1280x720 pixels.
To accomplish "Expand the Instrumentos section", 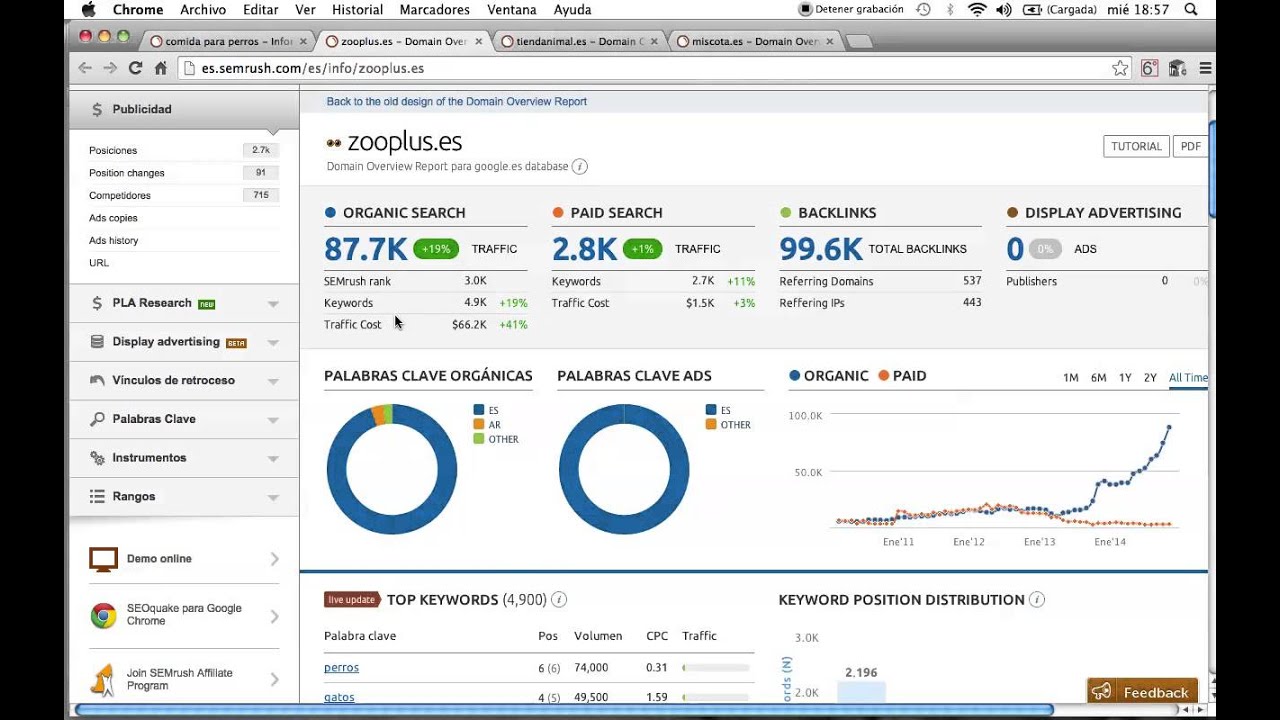I will point(273,459).
